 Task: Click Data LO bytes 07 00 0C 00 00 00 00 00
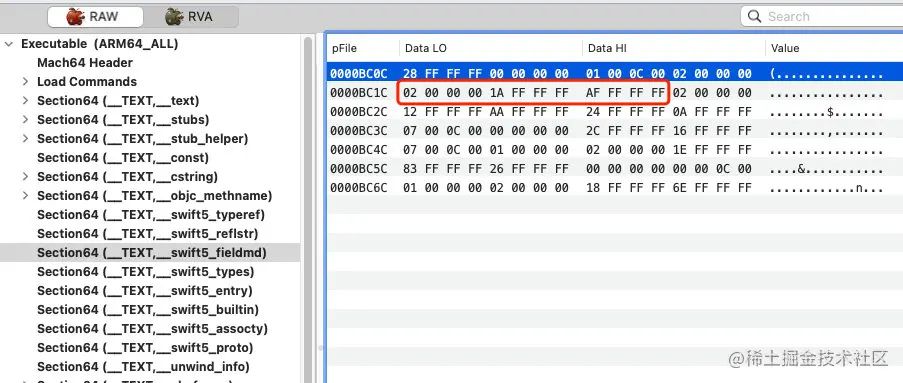point(486,131)
